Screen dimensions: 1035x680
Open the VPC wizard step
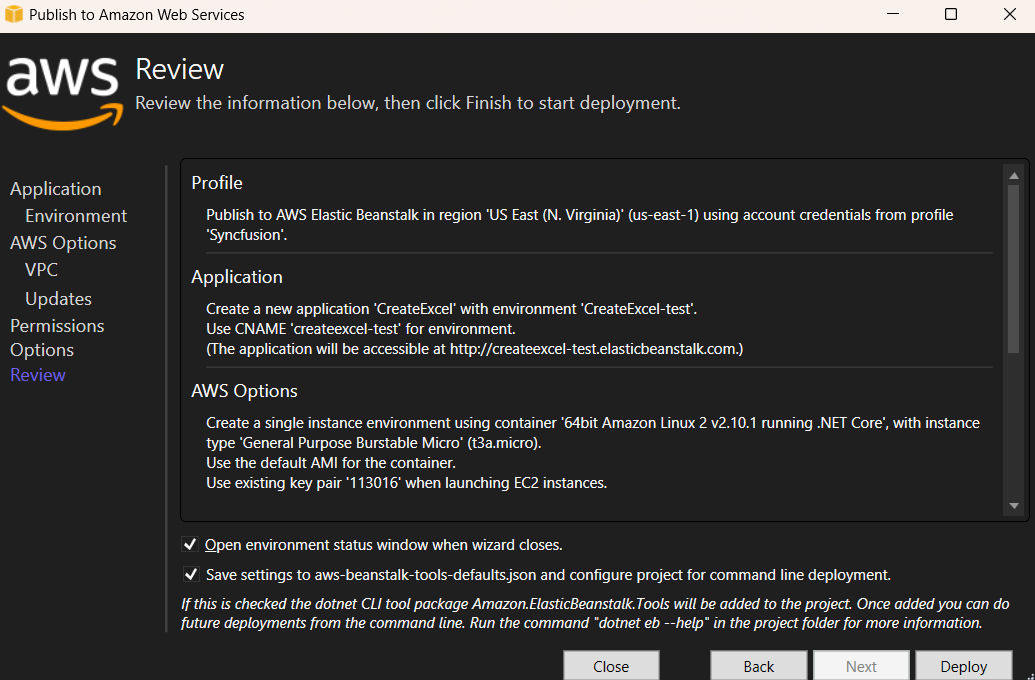[x=41, y=270]
